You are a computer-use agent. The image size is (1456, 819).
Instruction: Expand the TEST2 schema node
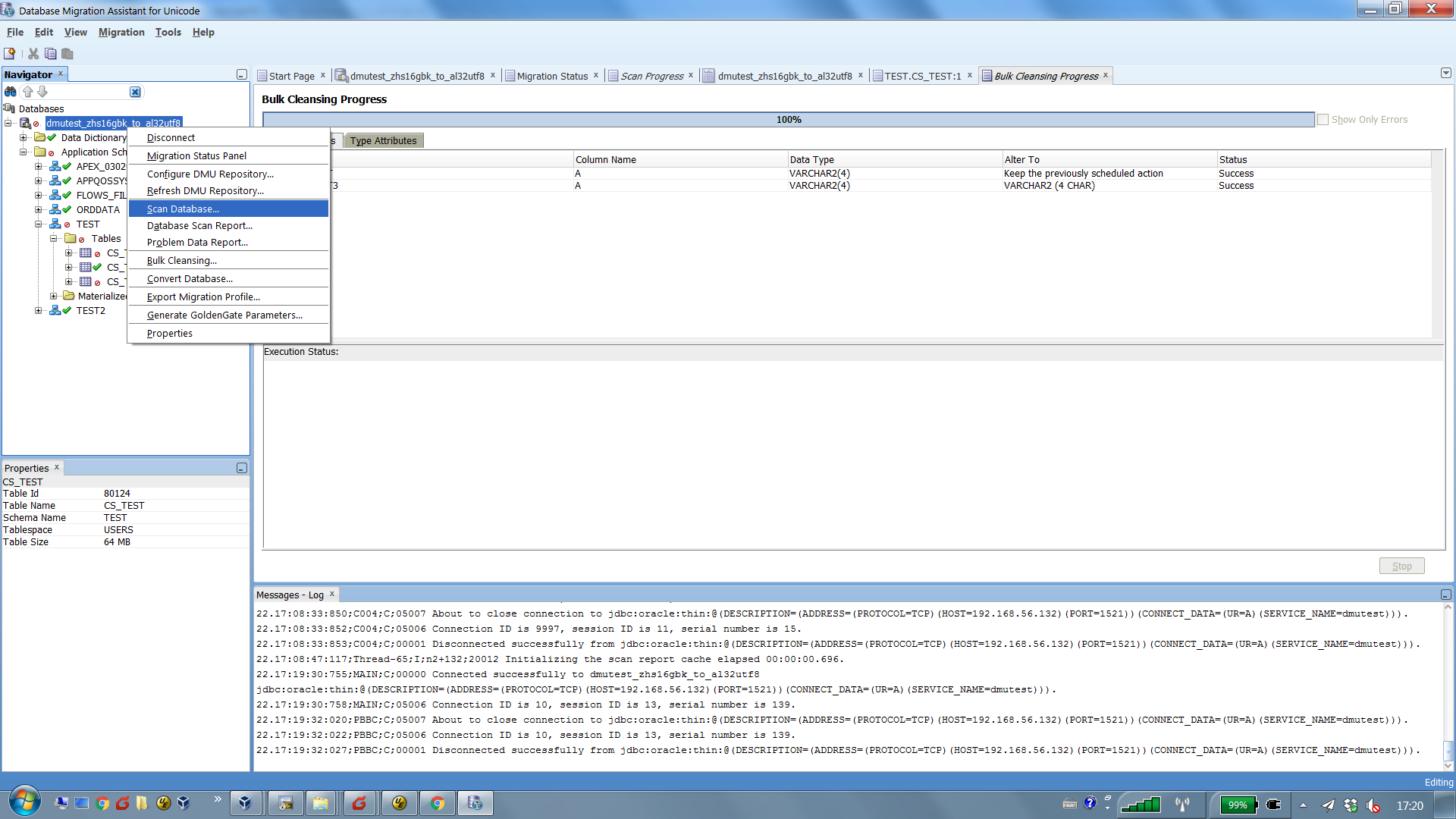click(39, 310)
